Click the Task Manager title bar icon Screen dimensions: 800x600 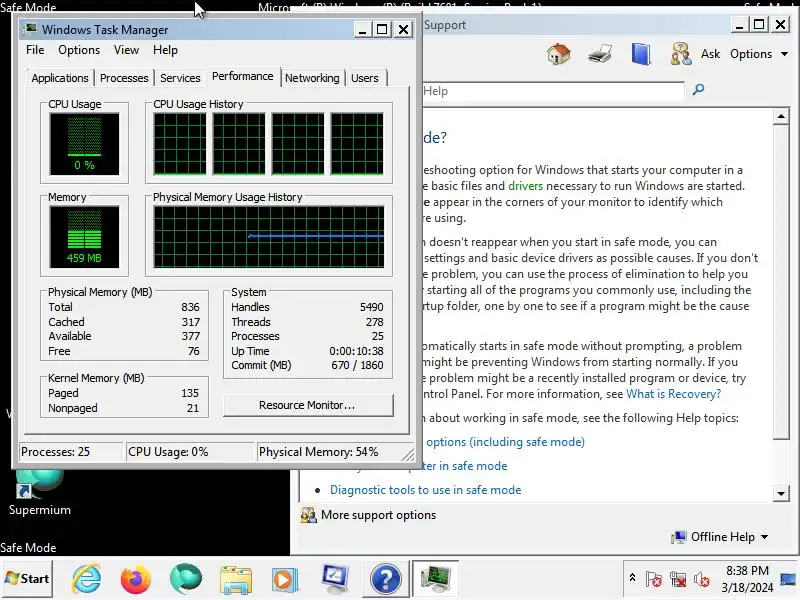pos(31,29)
